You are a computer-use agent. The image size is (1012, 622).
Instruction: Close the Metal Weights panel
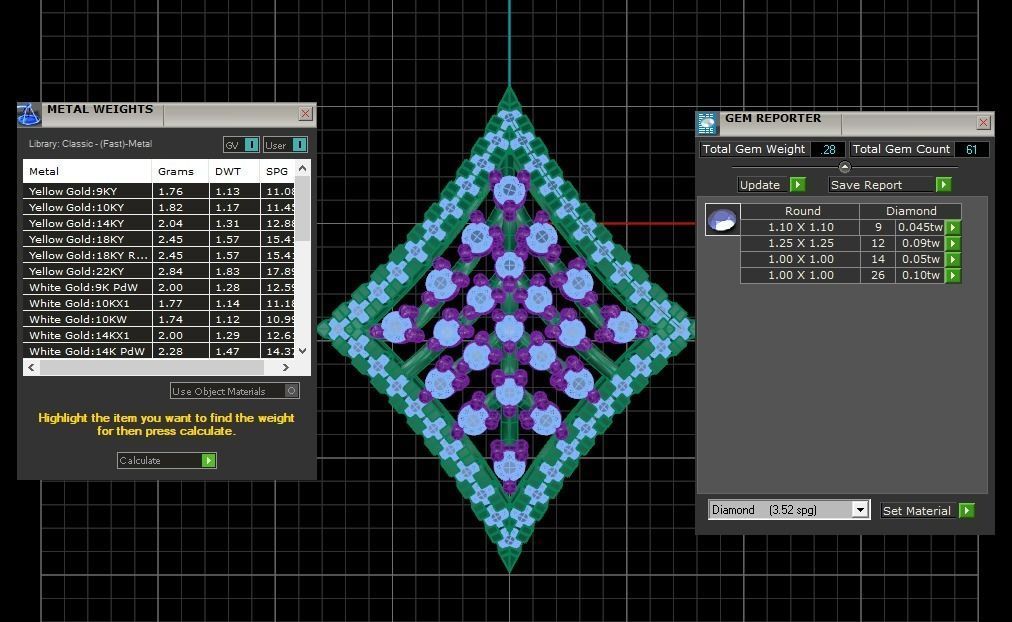click(x=306, y=114)
